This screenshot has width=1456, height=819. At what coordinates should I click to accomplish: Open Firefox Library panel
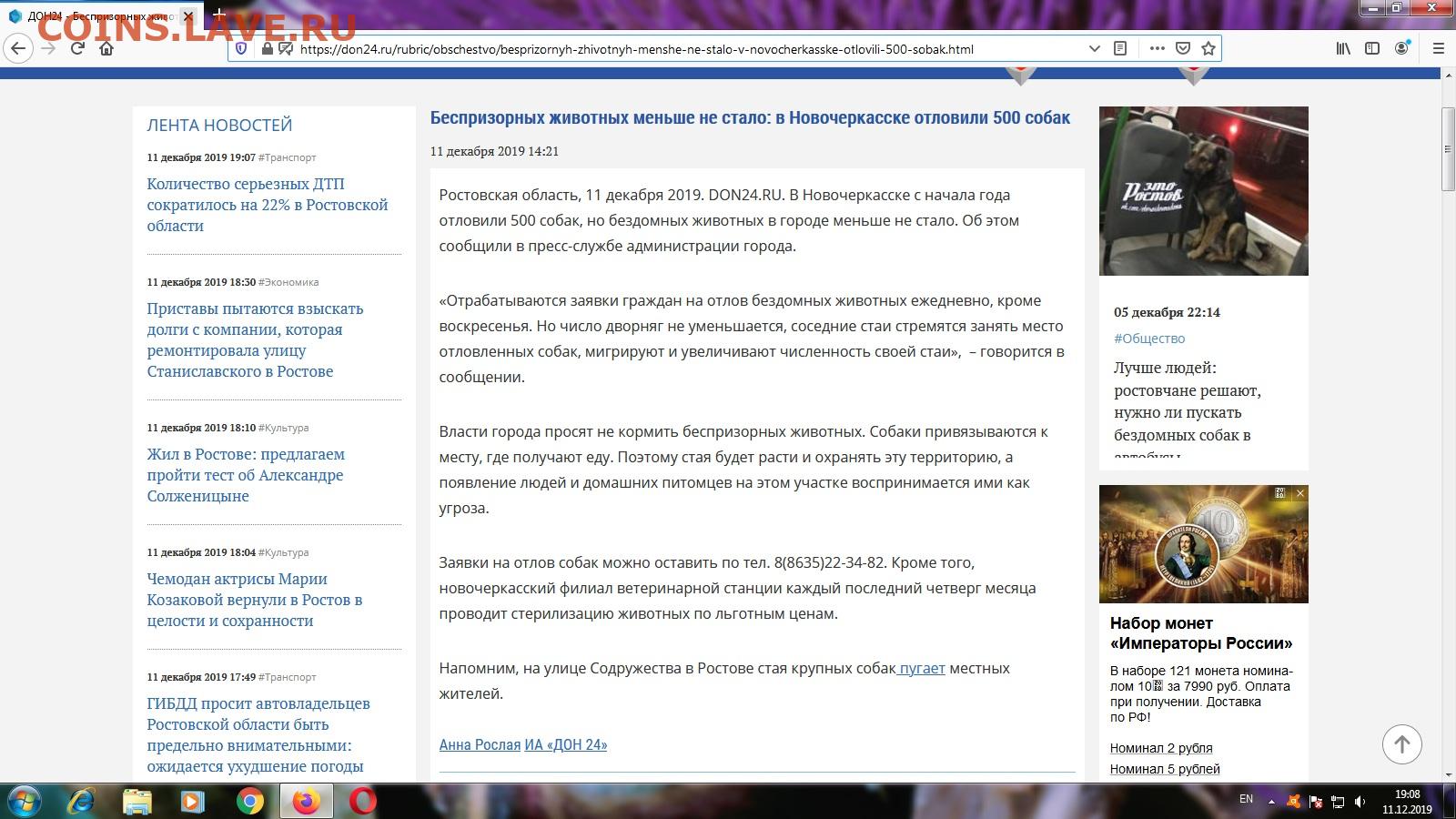click(x=1343, y=48)
